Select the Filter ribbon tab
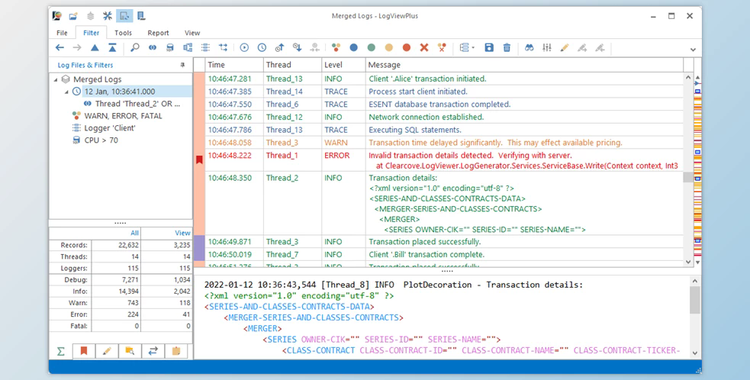Image resolution: width=750 pixels, height=380 pixels. click(x=91, y=33)
